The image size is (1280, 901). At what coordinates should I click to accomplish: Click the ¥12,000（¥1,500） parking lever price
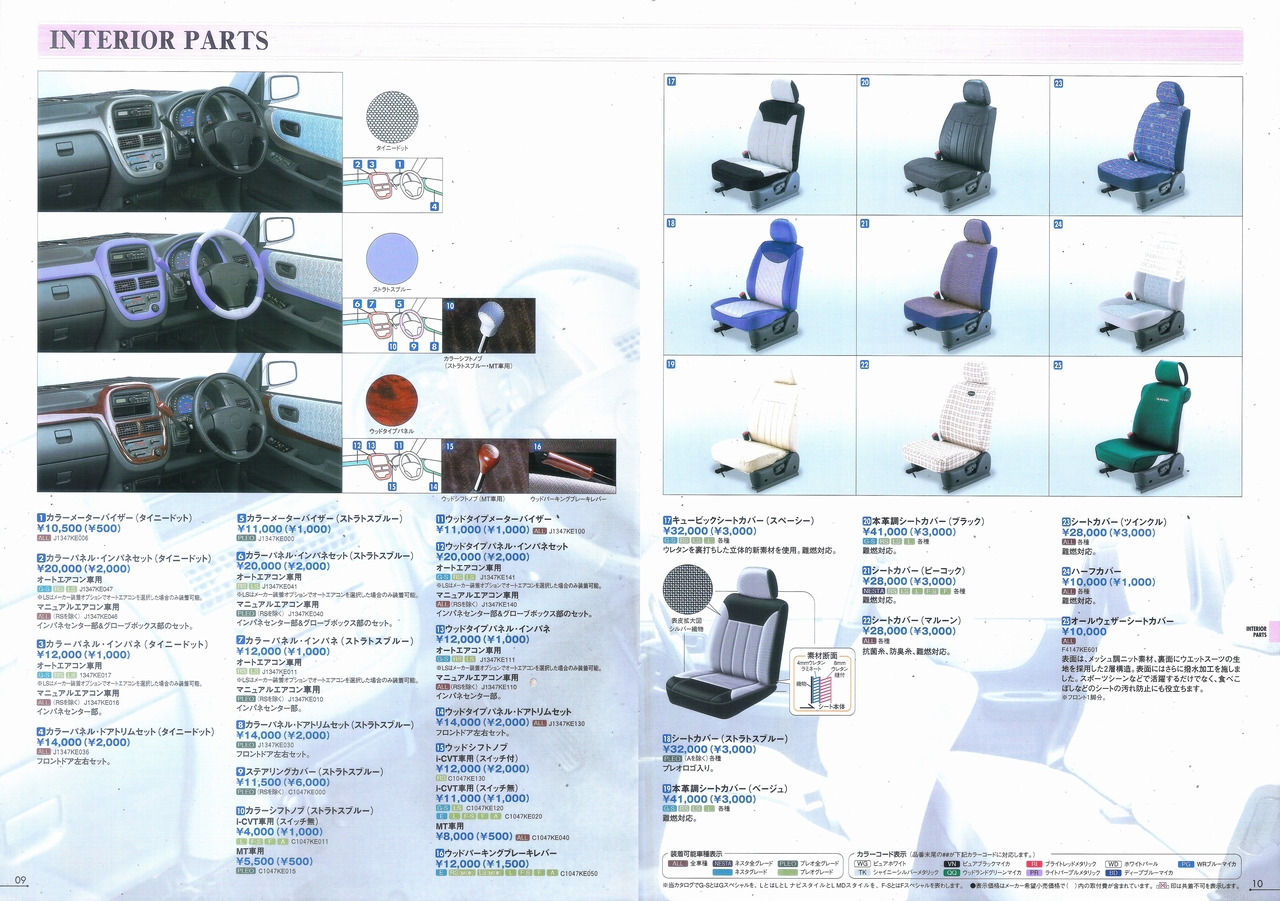point(482,863)
